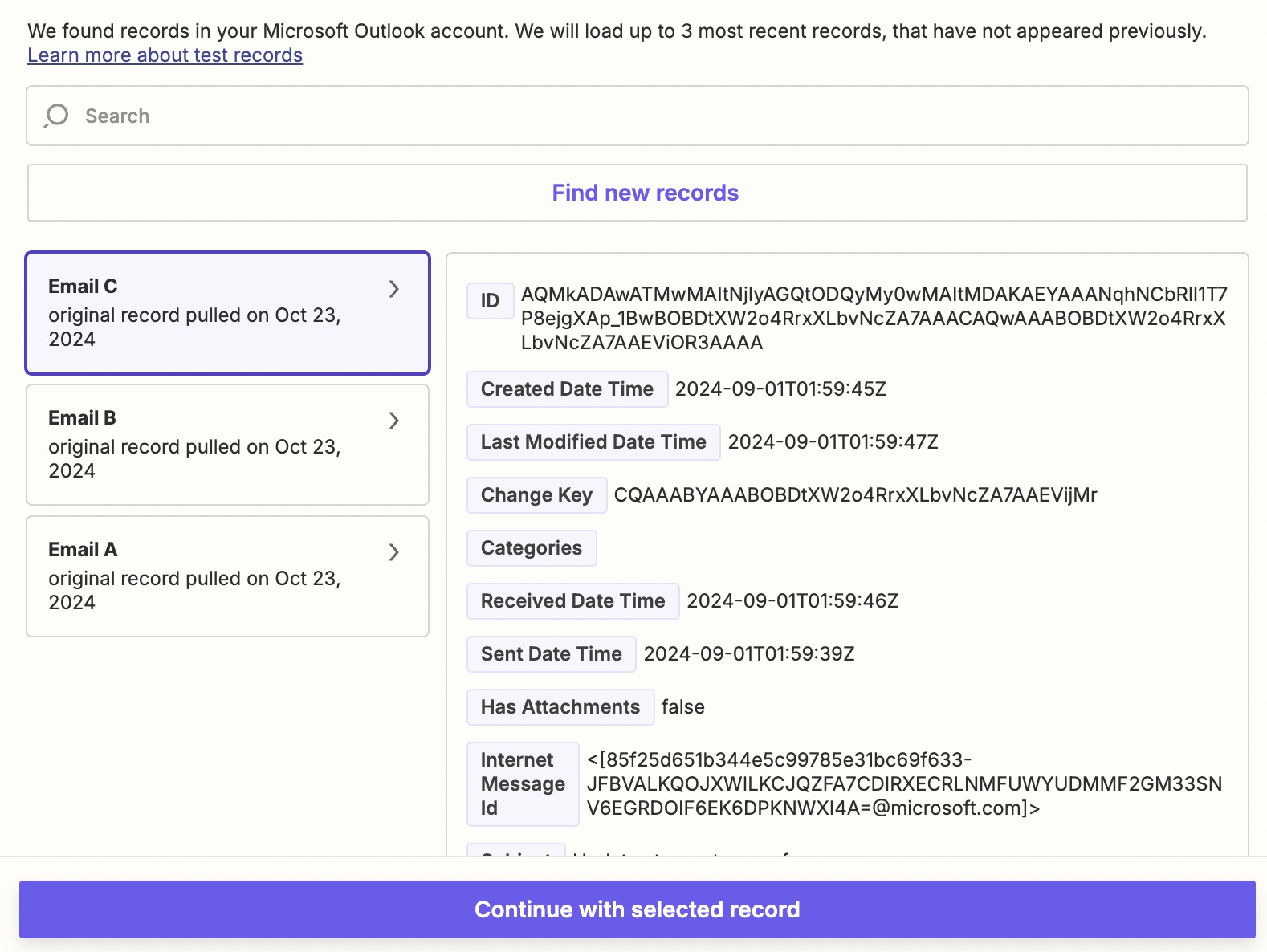Image resolution: width=1267 pixels, height=952 pixels.
Task: Click the Has Attachments label
Action: [560, 707]
